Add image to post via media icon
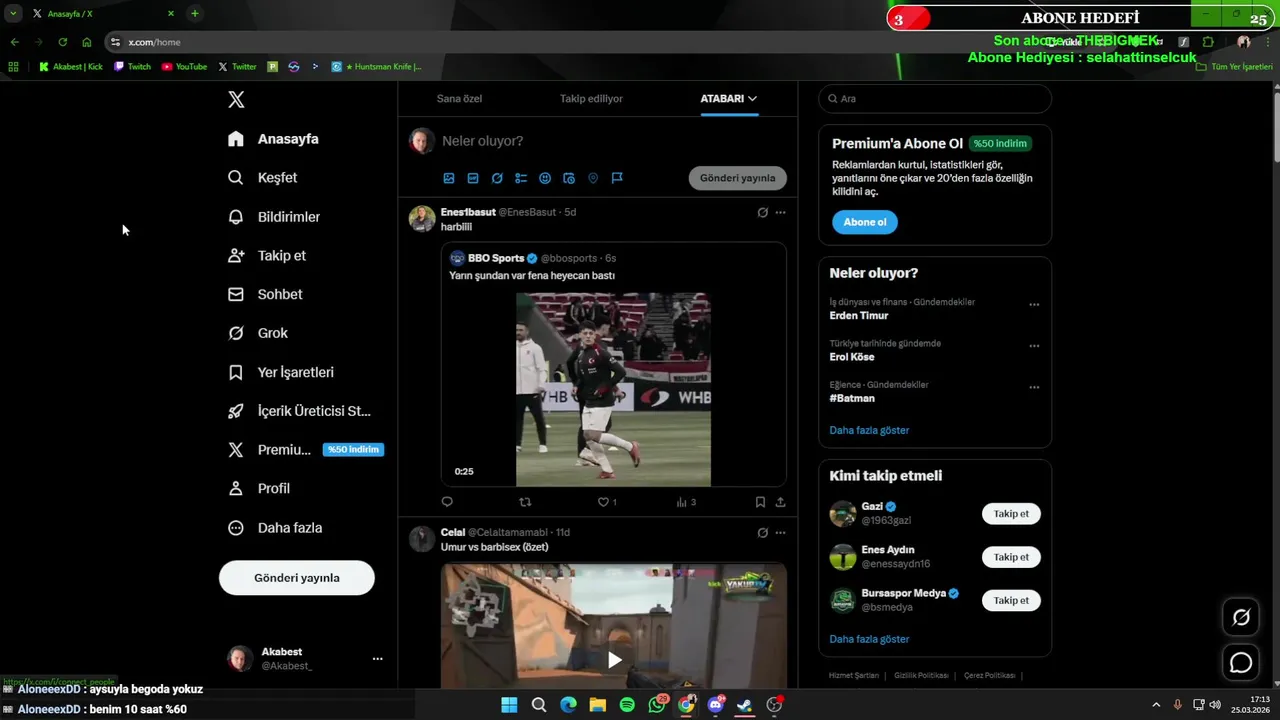Screen dimensions: 1280x720 point(449,178)
